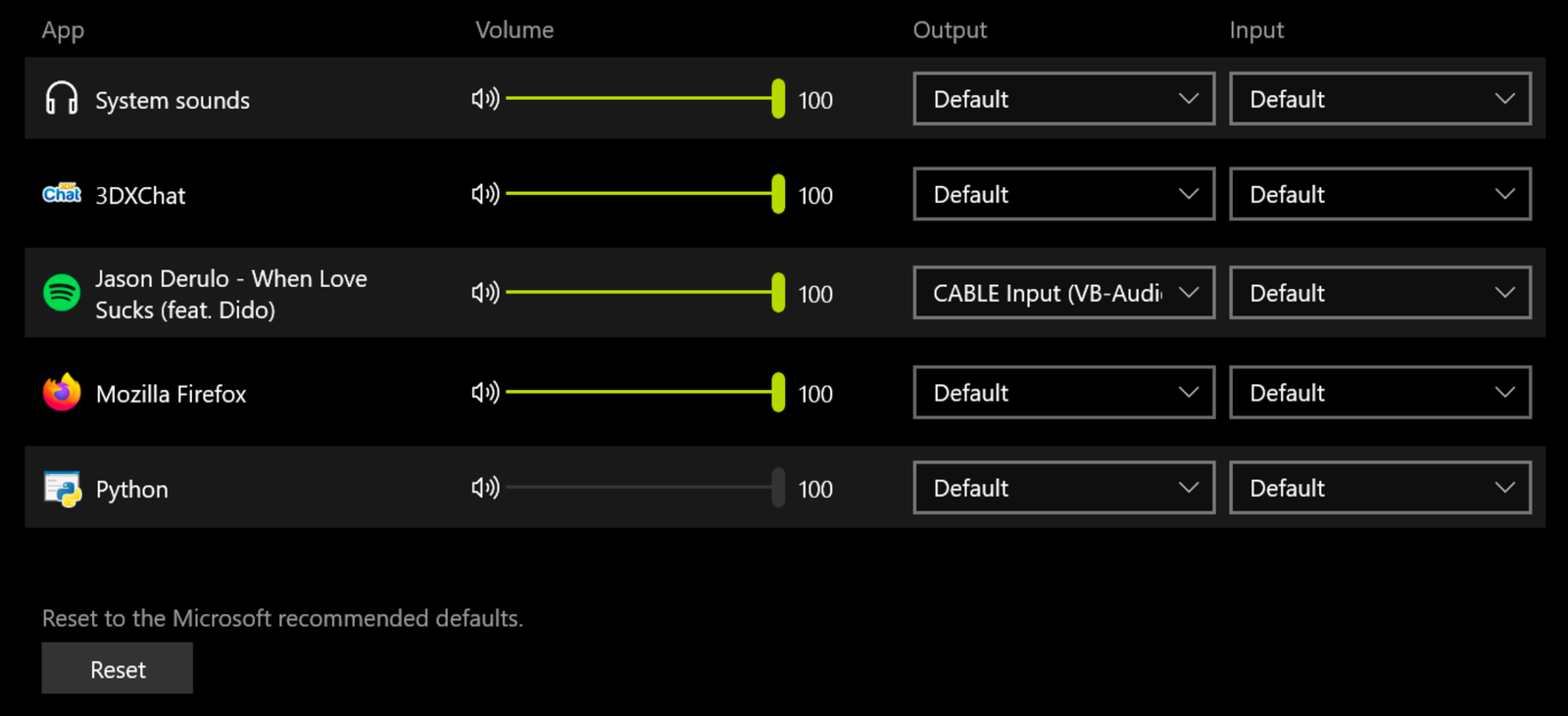Viewport: 1568px width, 716px height.
Task: Mute 3DXChat via its speaker icon
Action: pyautogui.click(x=485, y=194)
